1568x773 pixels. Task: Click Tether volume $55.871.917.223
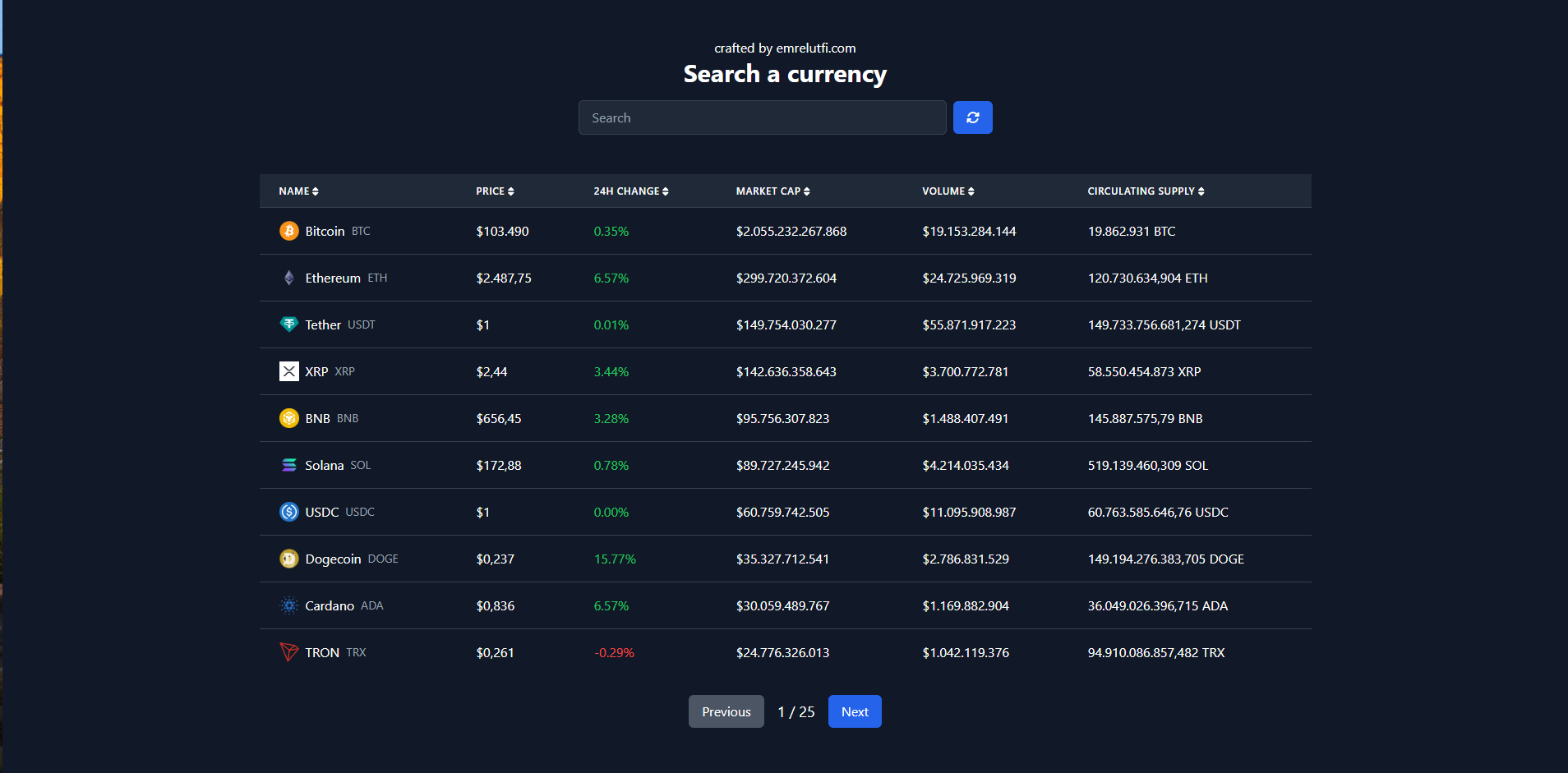click(x=969, y=325)
